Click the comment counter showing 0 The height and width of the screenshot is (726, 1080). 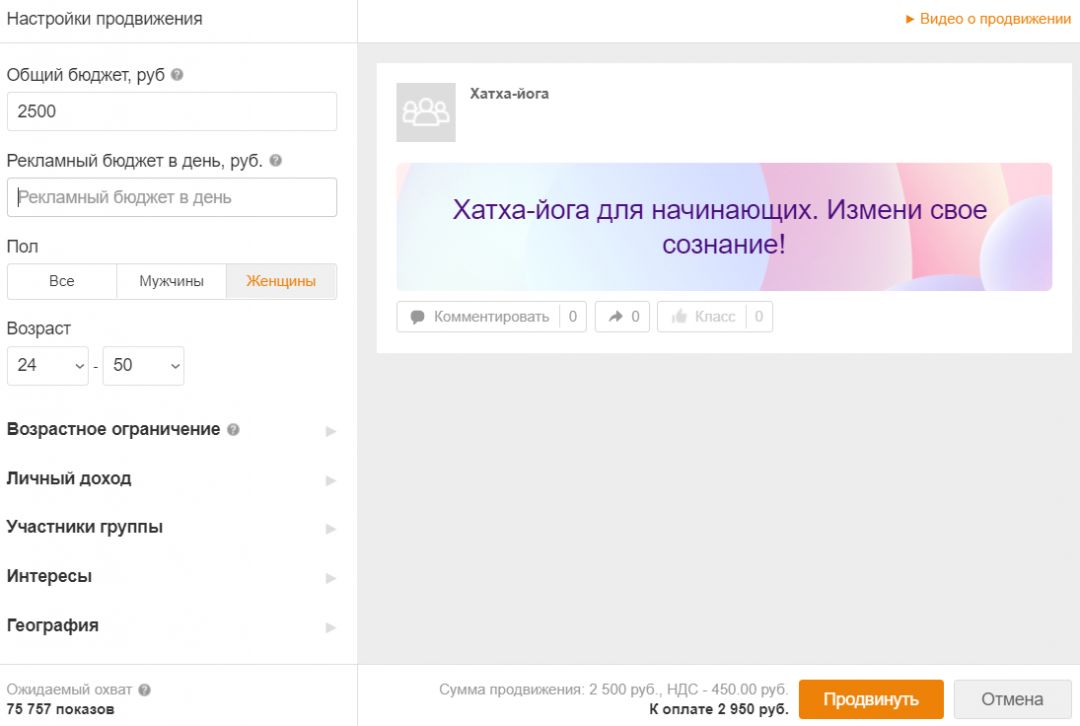[572, 317]
